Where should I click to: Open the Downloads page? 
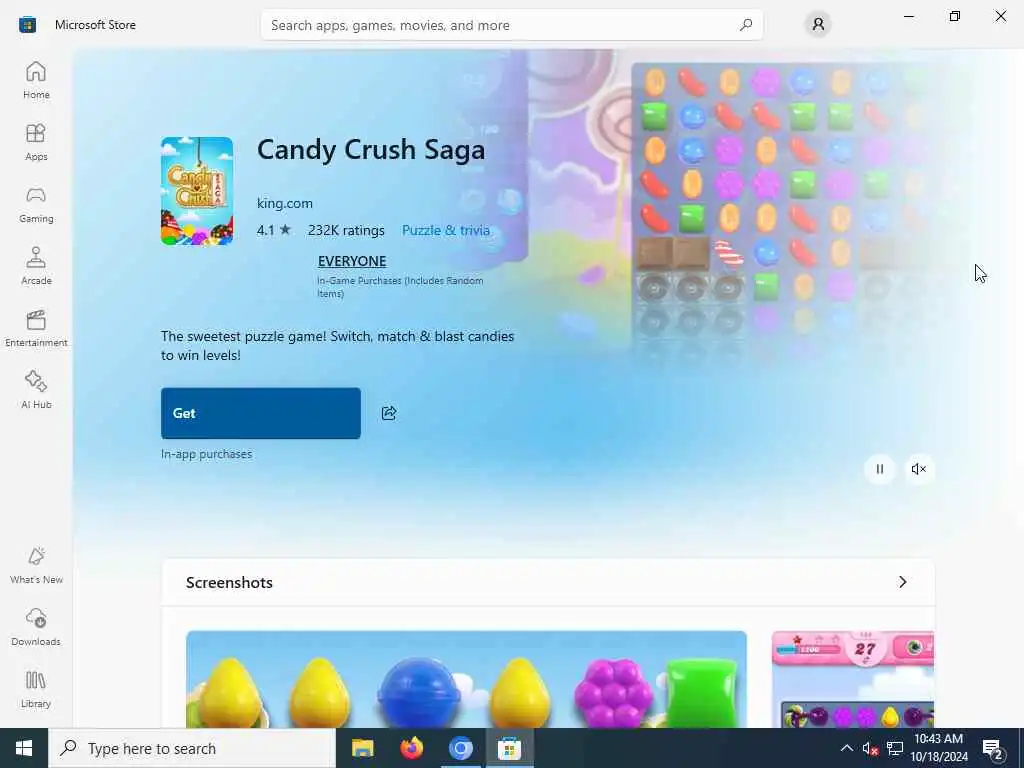[36, 628]
